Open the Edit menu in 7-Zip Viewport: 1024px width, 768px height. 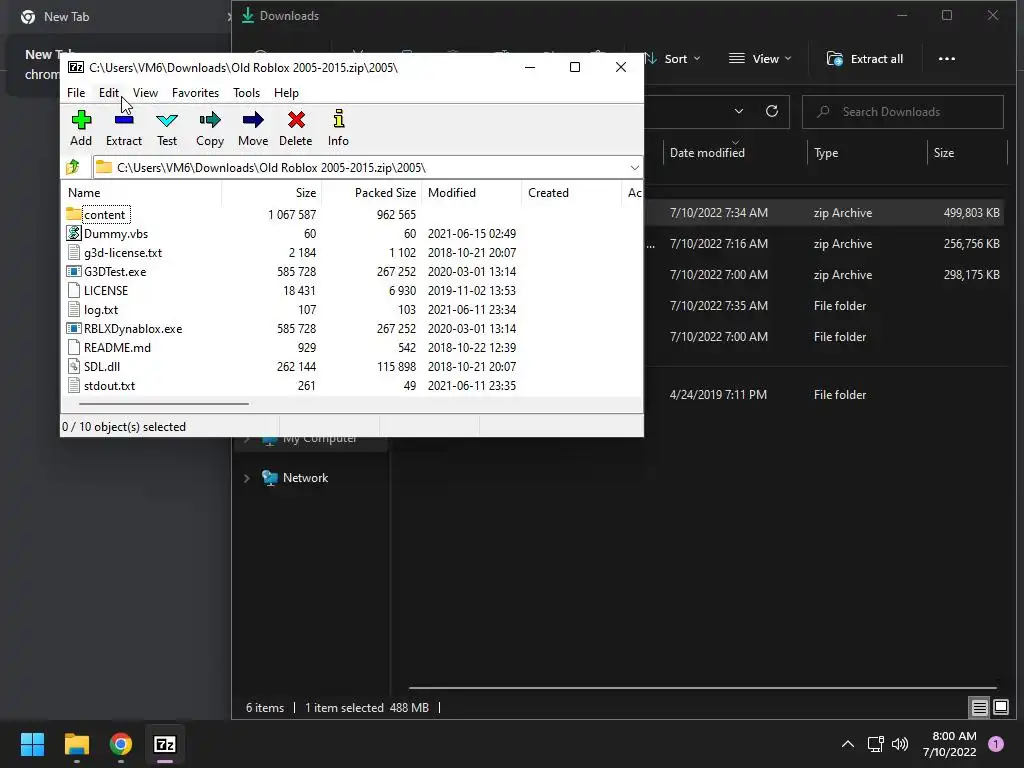[x=109, y=93]
